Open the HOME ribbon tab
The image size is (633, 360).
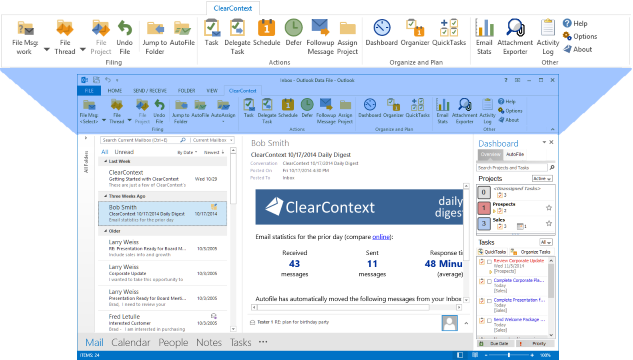115,91
